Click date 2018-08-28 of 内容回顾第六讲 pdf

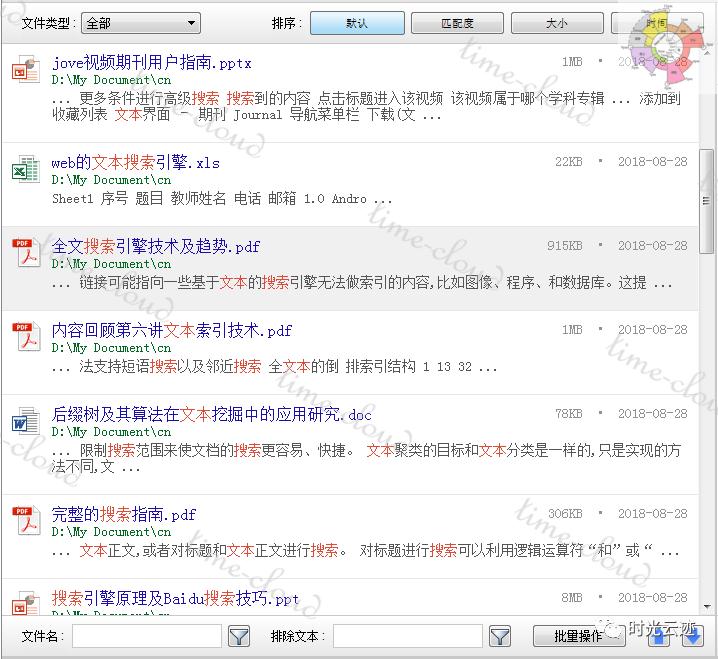pos(653,330)
